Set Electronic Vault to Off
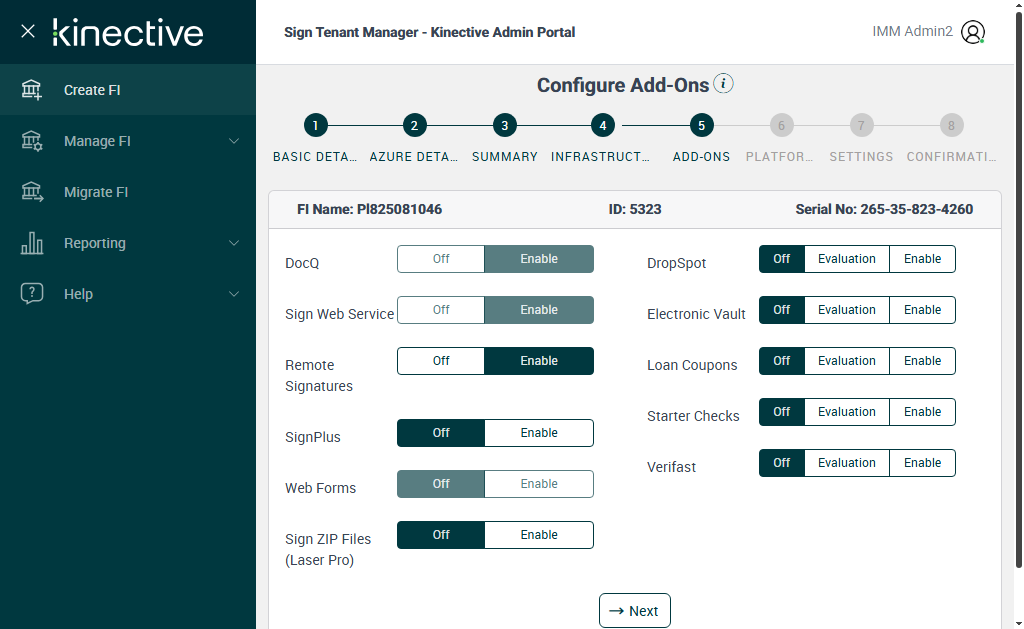Image resolution: width=1024 pixels, height=629 pixels. (x=782, y=310)
